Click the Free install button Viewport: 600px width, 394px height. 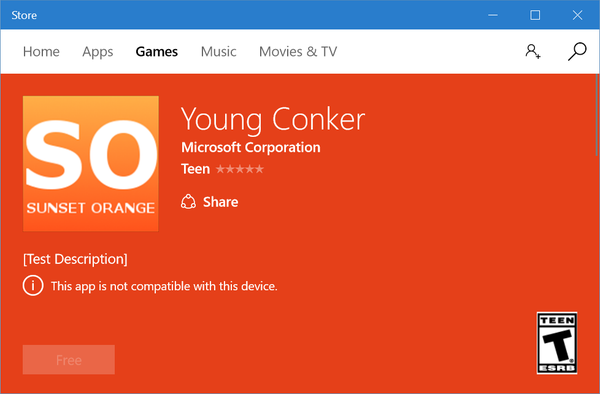click(69, 360)
